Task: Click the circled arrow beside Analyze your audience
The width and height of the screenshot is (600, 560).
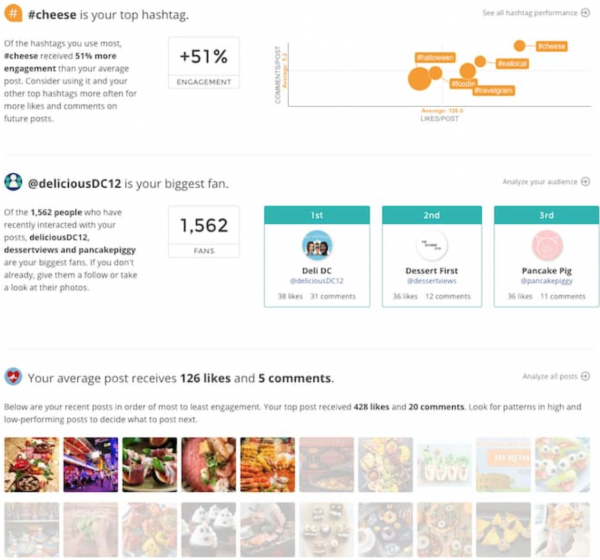Action: pyautogui.click(x=585, y=182)
